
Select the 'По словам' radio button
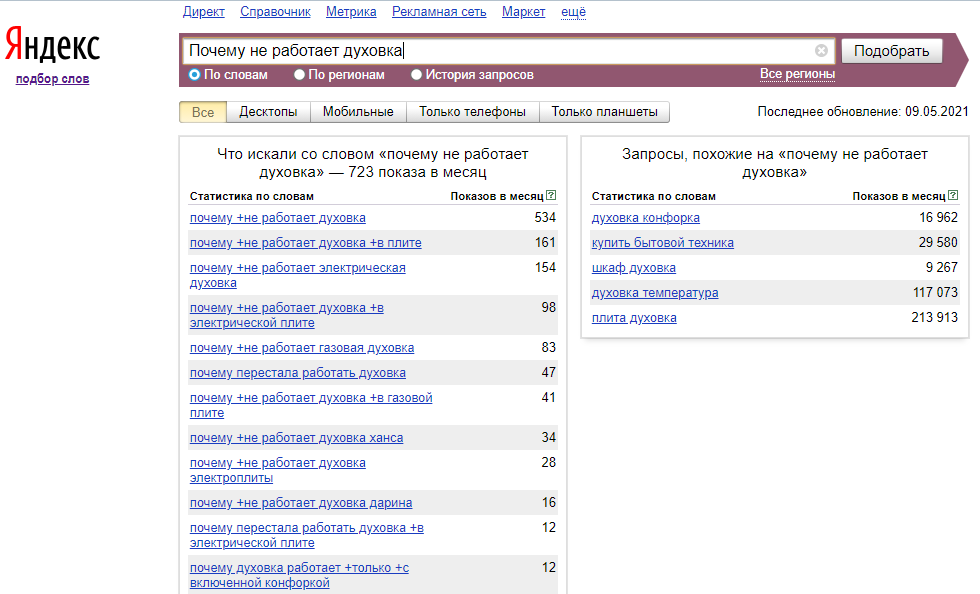(195, 75)
